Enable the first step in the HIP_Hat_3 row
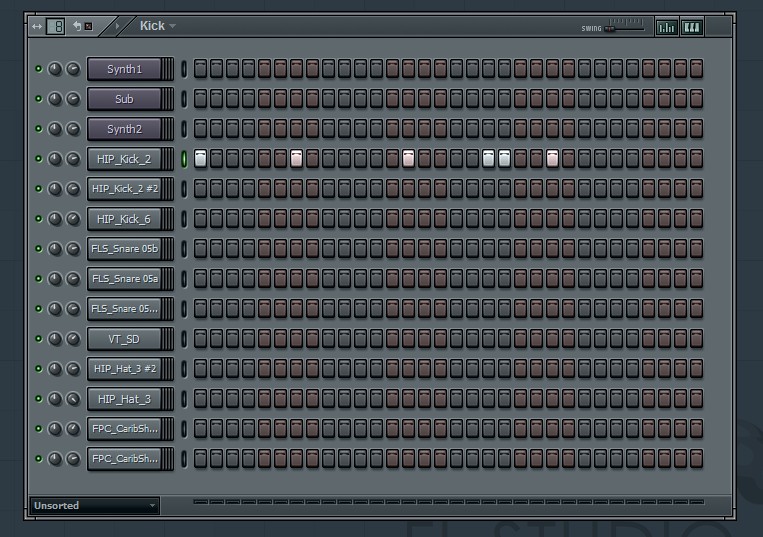 click(x=200, y=399)
